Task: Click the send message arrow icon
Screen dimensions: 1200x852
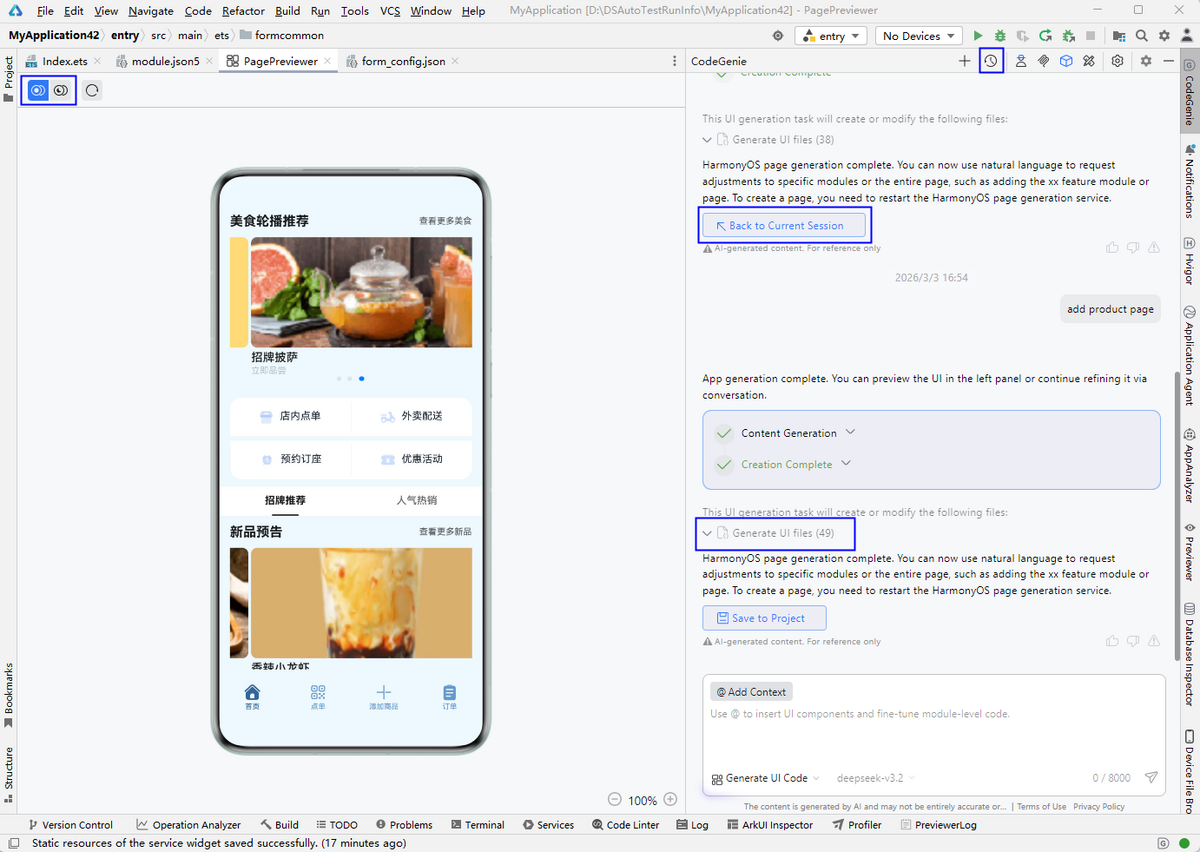Action: [x=1151, y=778]
